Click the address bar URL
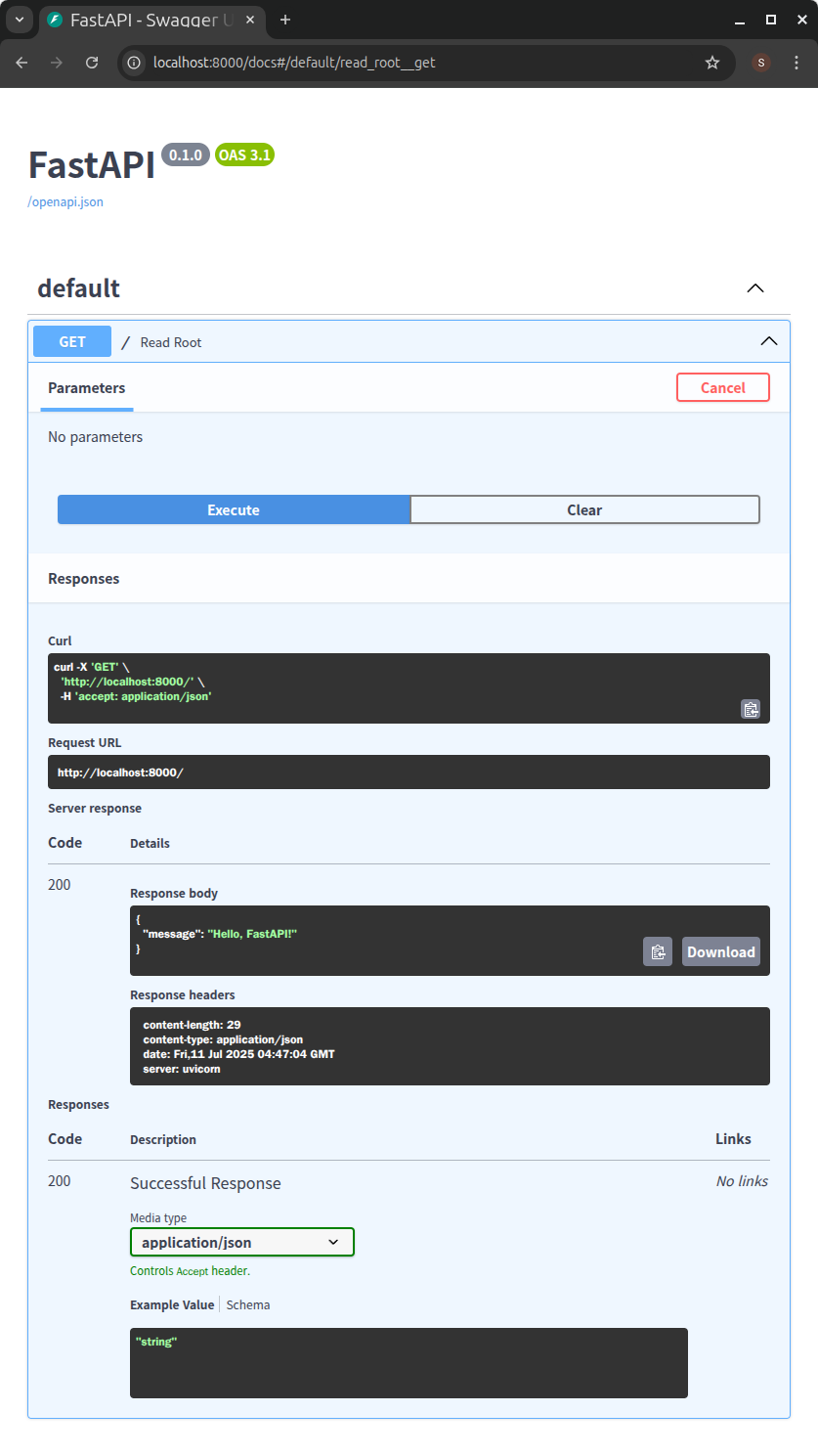This screenshot has height=1456, width=818. tap(294, 63)
